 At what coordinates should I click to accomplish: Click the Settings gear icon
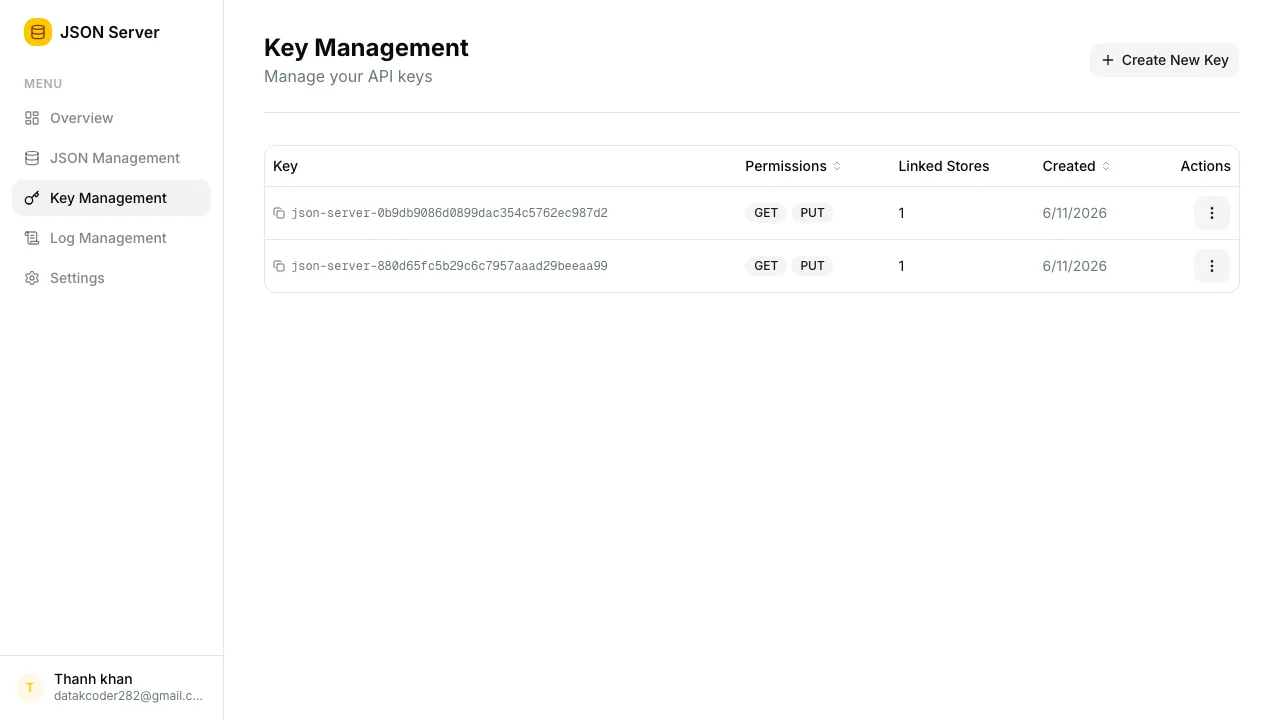click(32, 278)
